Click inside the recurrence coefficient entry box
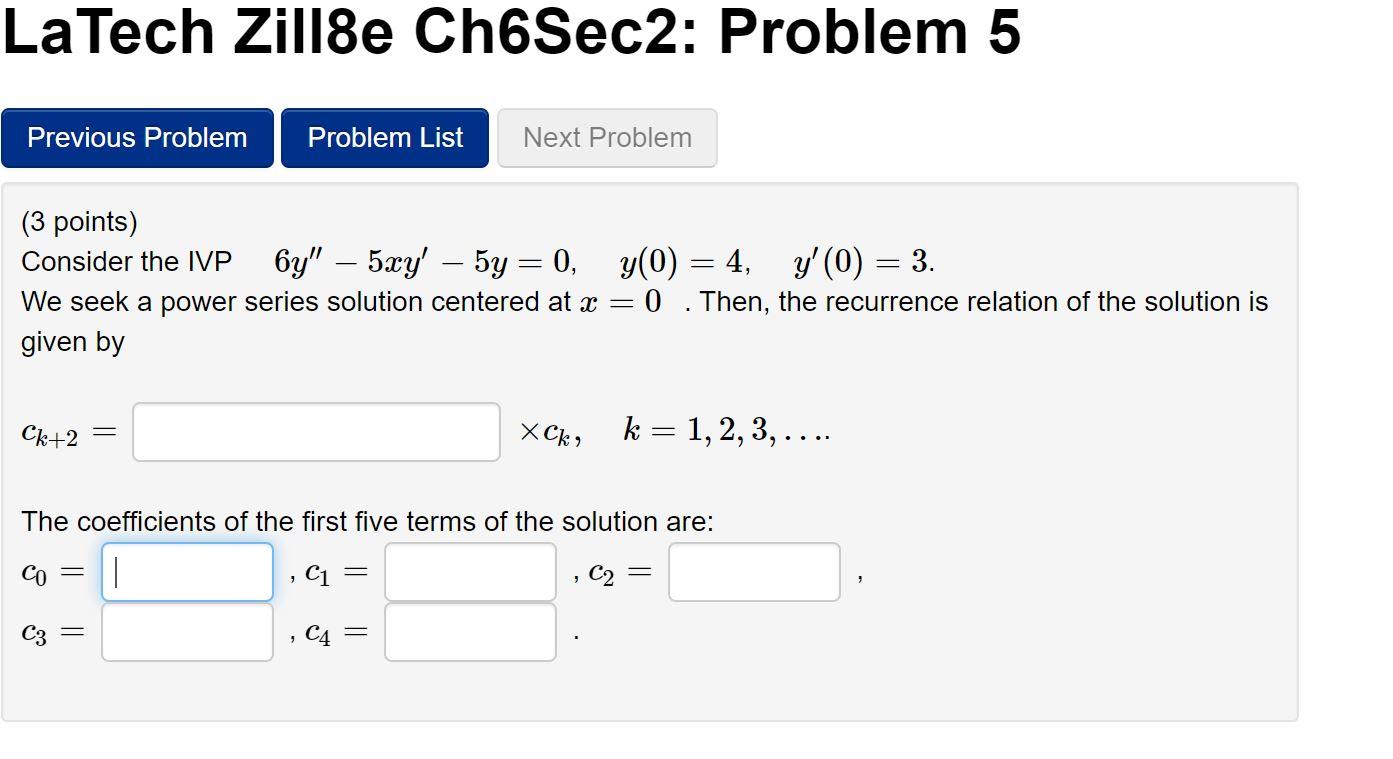This screenshot has height=759, width=1393. [315, 430]
